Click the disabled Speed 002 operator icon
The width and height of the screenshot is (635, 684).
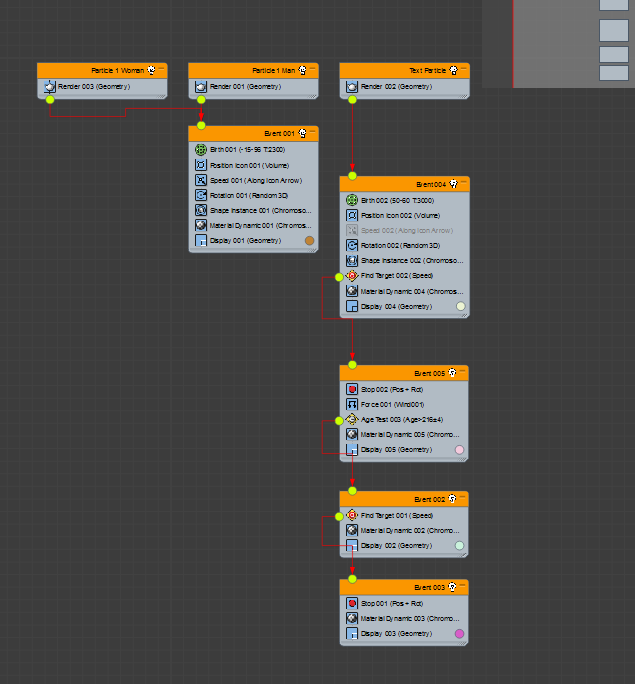(x=352, y=230)
